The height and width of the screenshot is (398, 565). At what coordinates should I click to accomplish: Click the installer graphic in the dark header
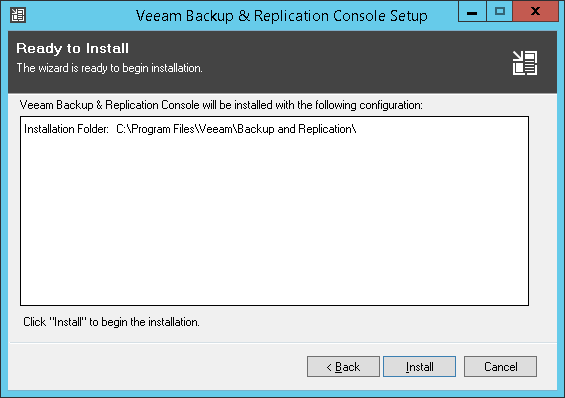coord(525,63)
